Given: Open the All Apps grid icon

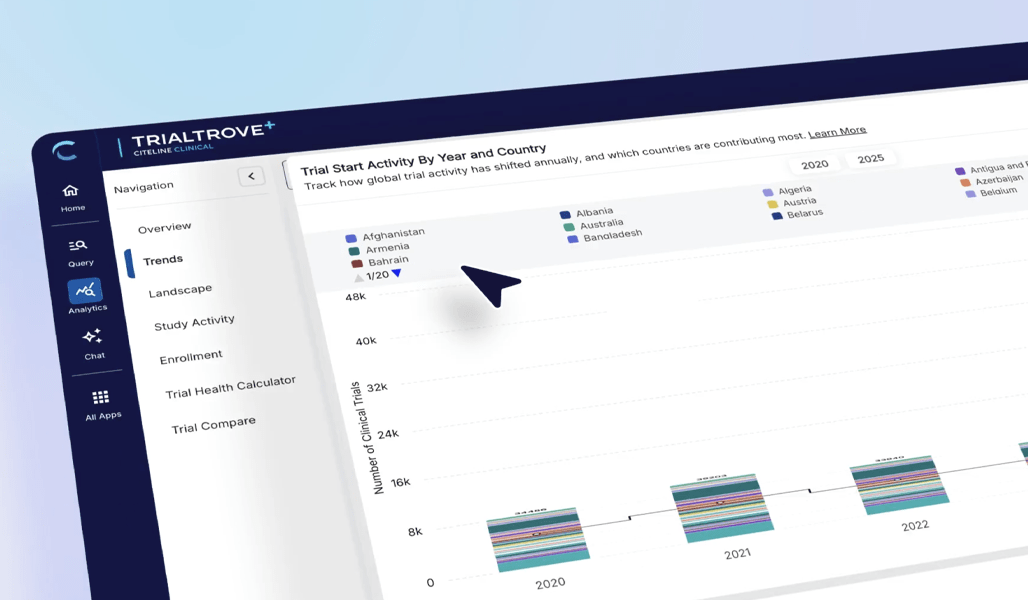Looking at the screenshot, I should (100, 399).
